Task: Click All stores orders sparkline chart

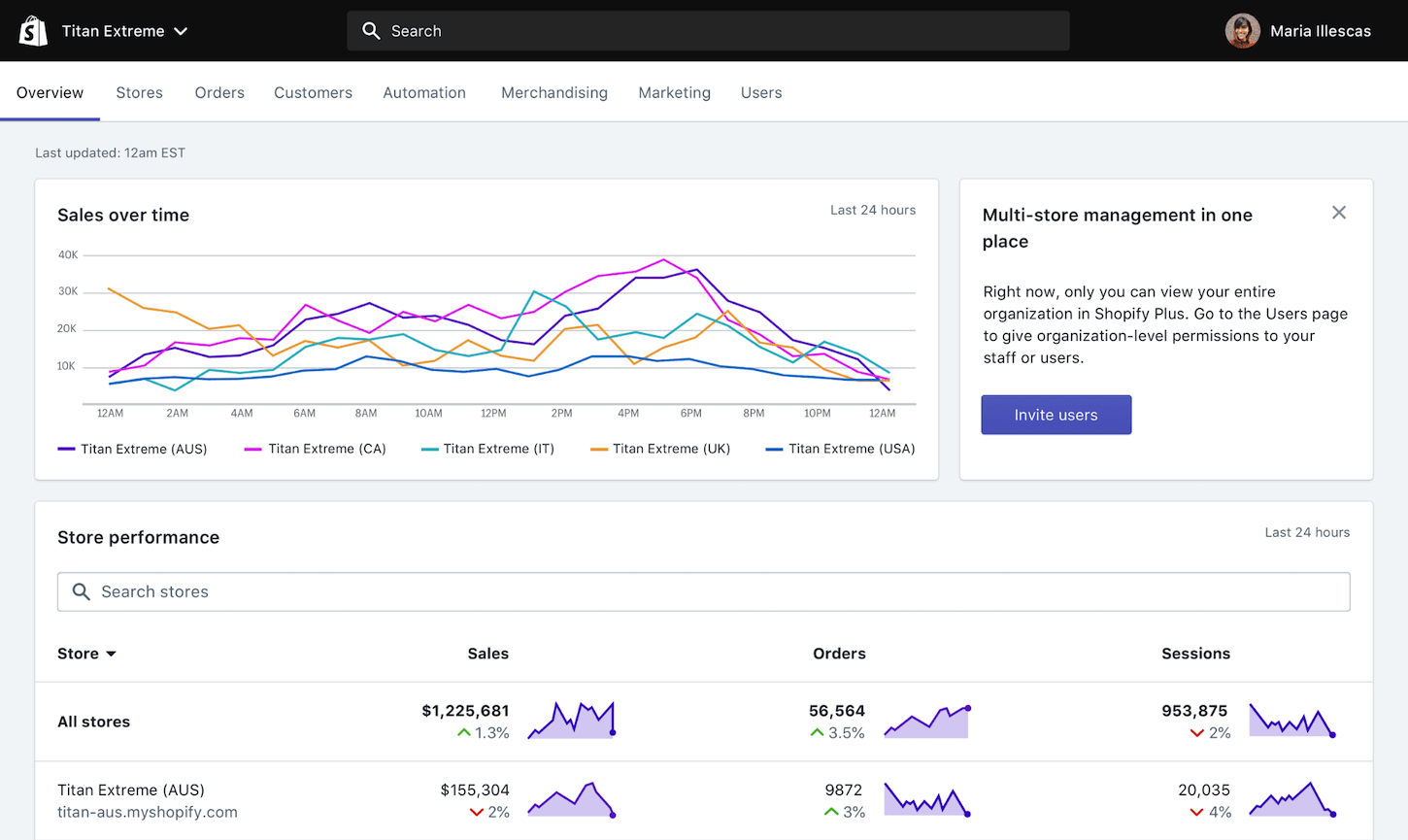Action: [927, 722]
